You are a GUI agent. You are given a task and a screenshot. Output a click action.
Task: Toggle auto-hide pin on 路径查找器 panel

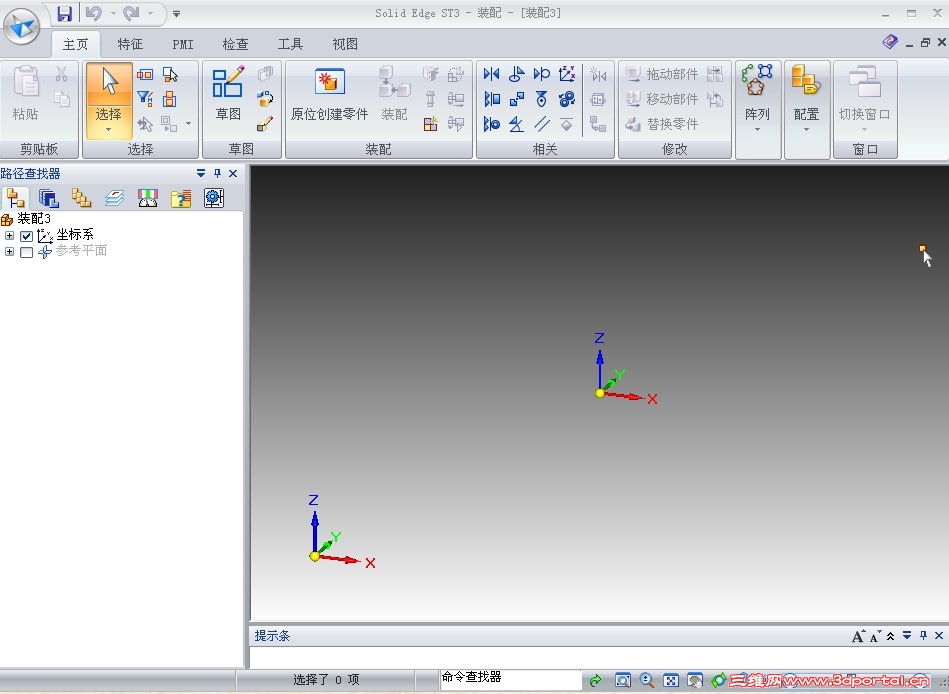click(x=217, y=174)
